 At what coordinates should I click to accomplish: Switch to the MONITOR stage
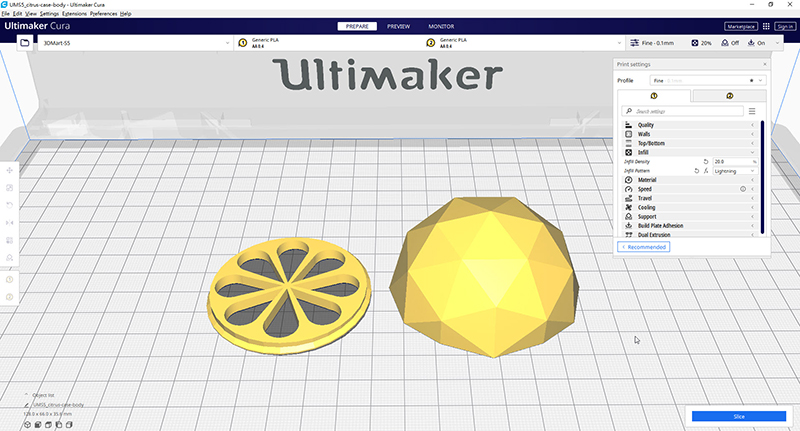pyautogui.click(x=441, y=27)
